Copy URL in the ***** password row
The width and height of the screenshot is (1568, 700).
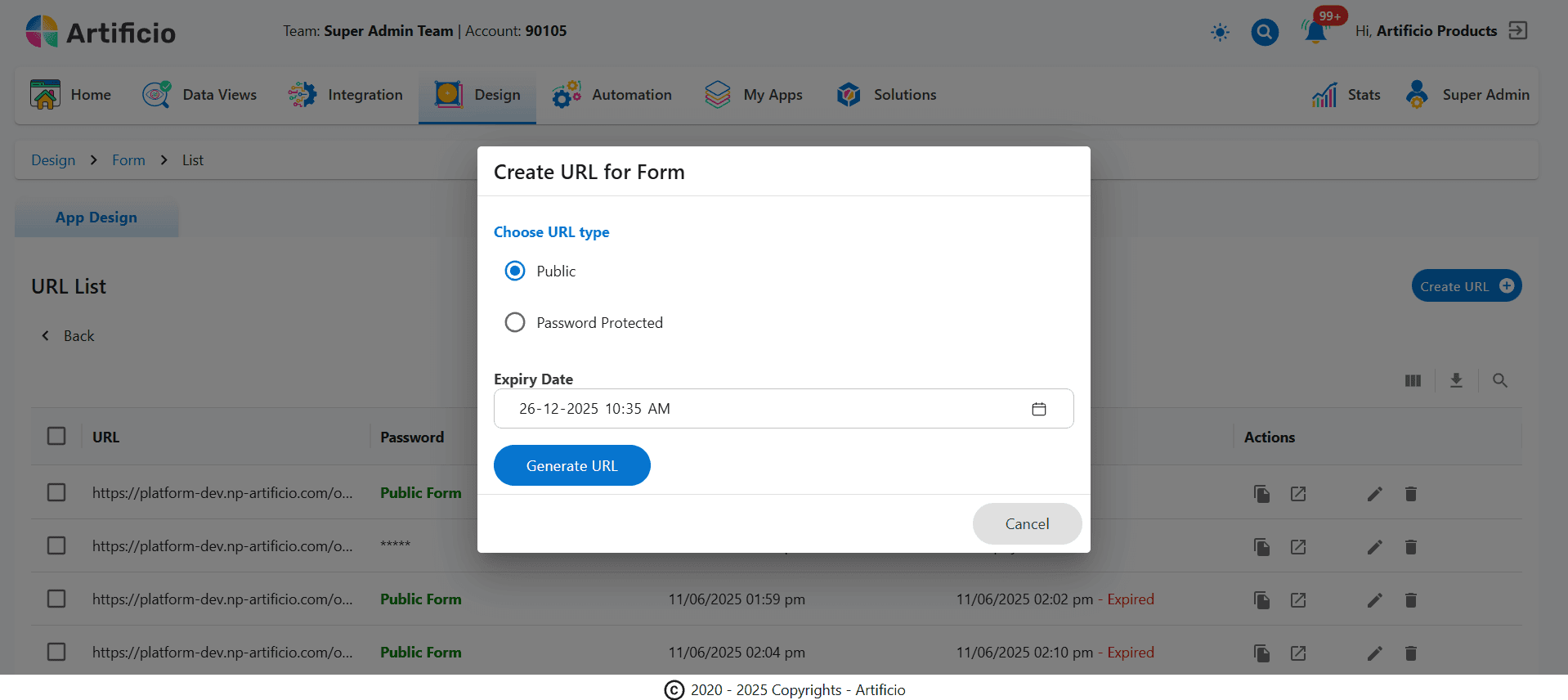click(1262, 547)
